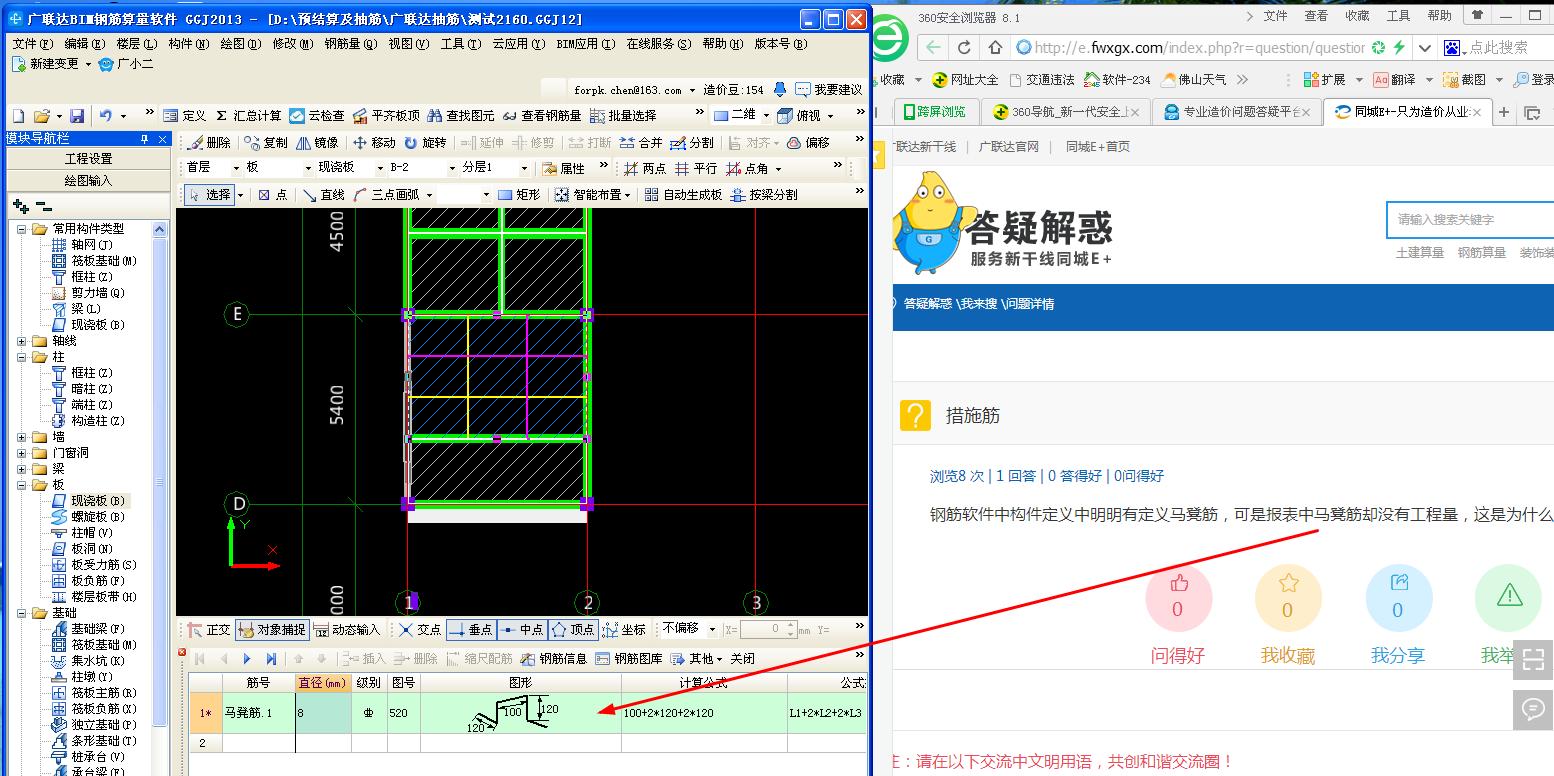Click 关闭 in rebar edit toolbar
This screenshot has width=1554, height=776.
click(x=742, y=659)
